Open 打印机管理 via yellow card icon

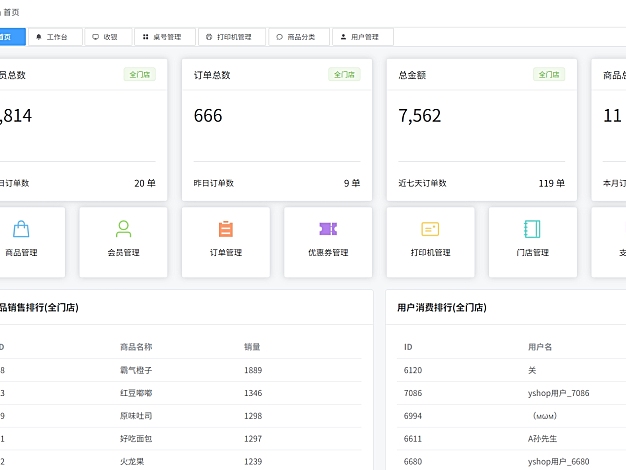pyautogui.click(x=430, y=229)
